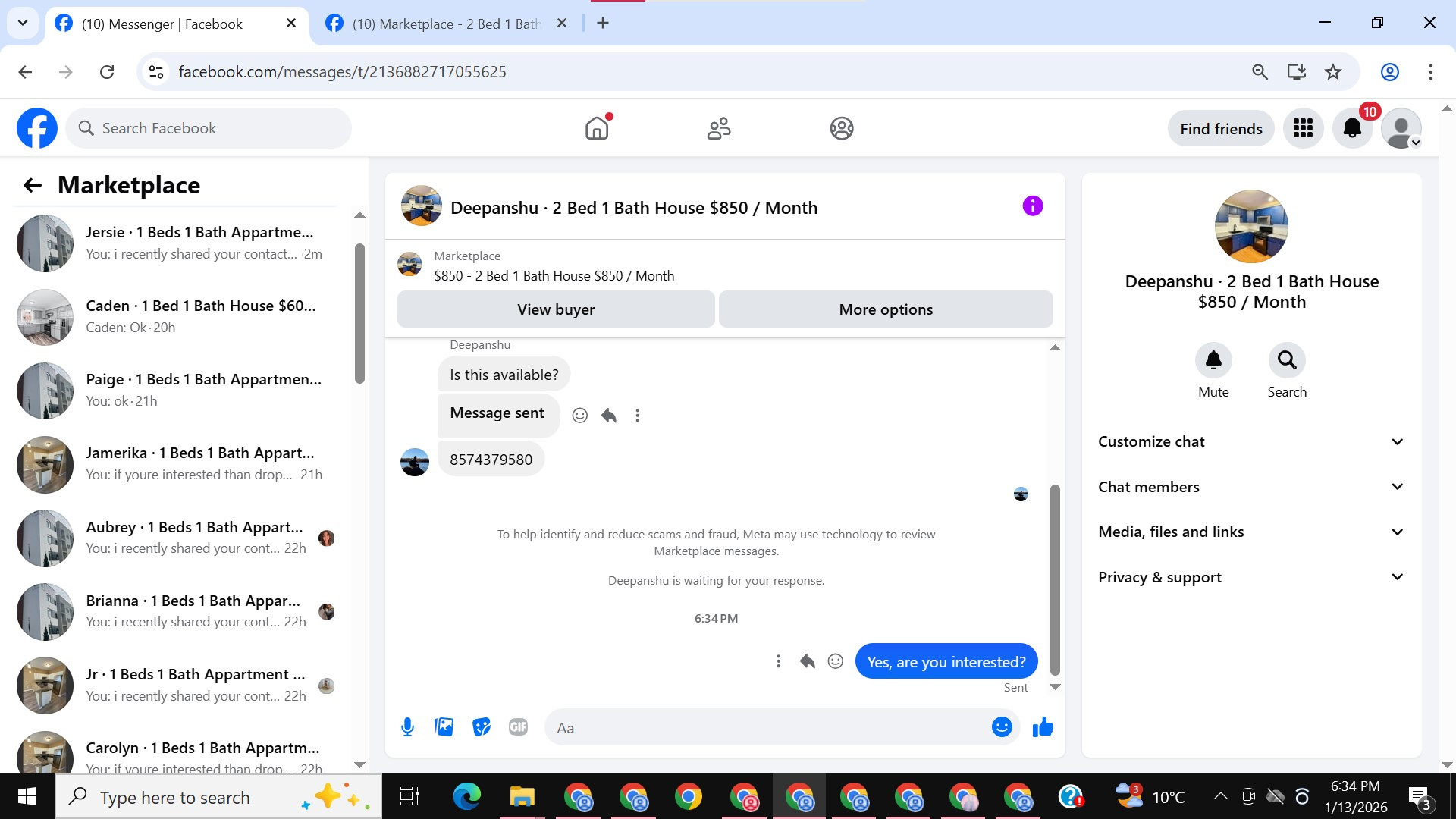Click the More options button
The image size is (1456, 819).
[885, 309]
